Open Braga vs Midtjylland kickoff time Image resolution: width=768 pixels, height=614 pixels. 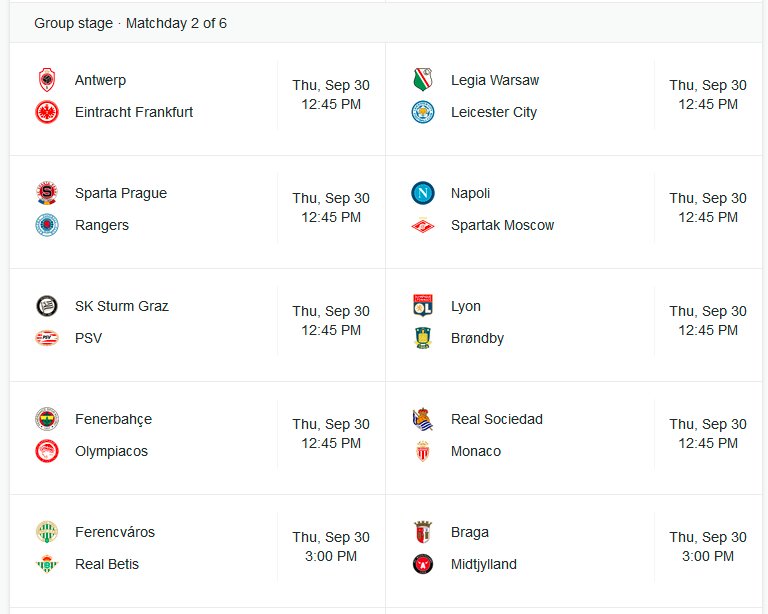pos(708,546)
